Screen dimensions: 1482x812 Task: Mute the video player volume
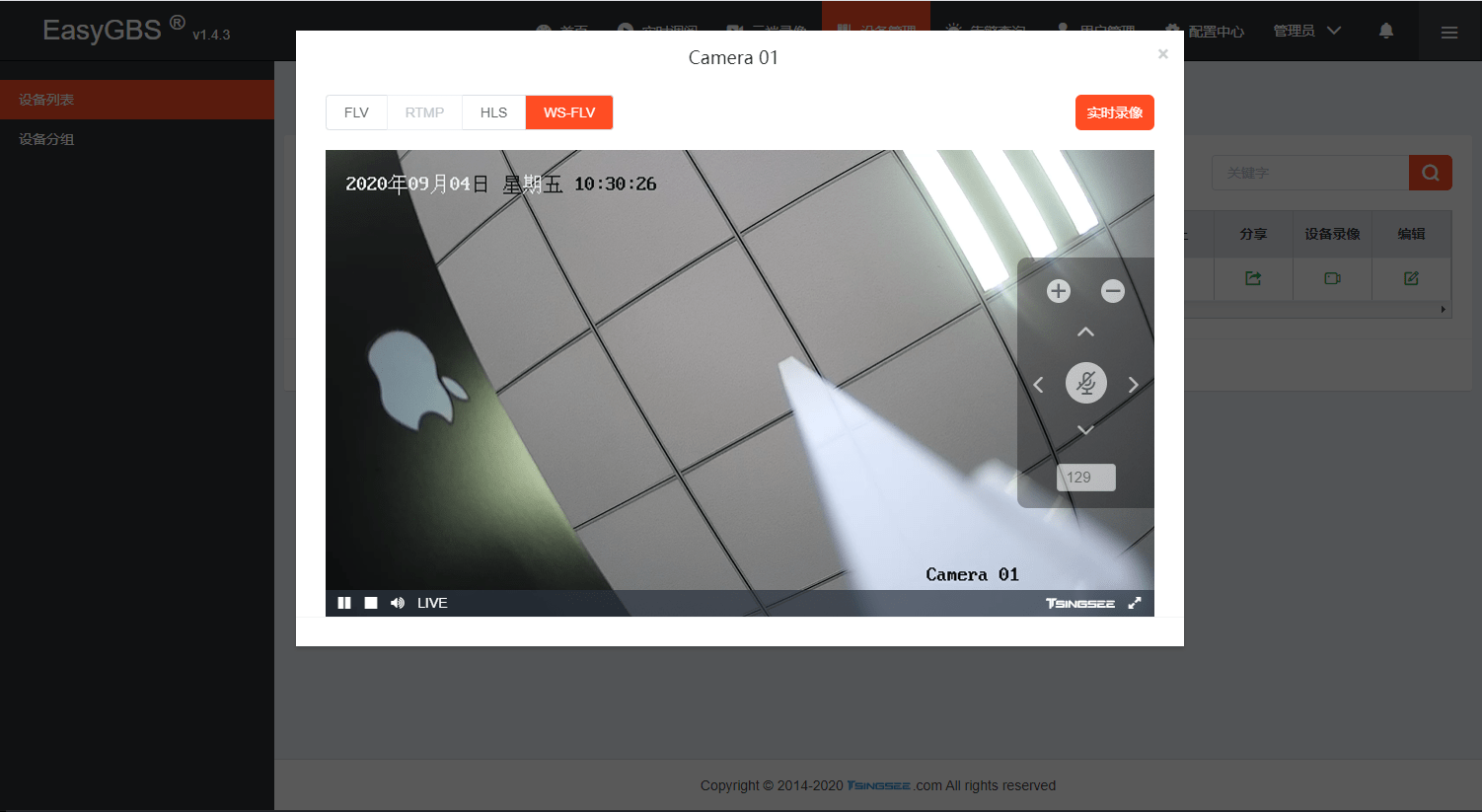click(x=398, y=603)
